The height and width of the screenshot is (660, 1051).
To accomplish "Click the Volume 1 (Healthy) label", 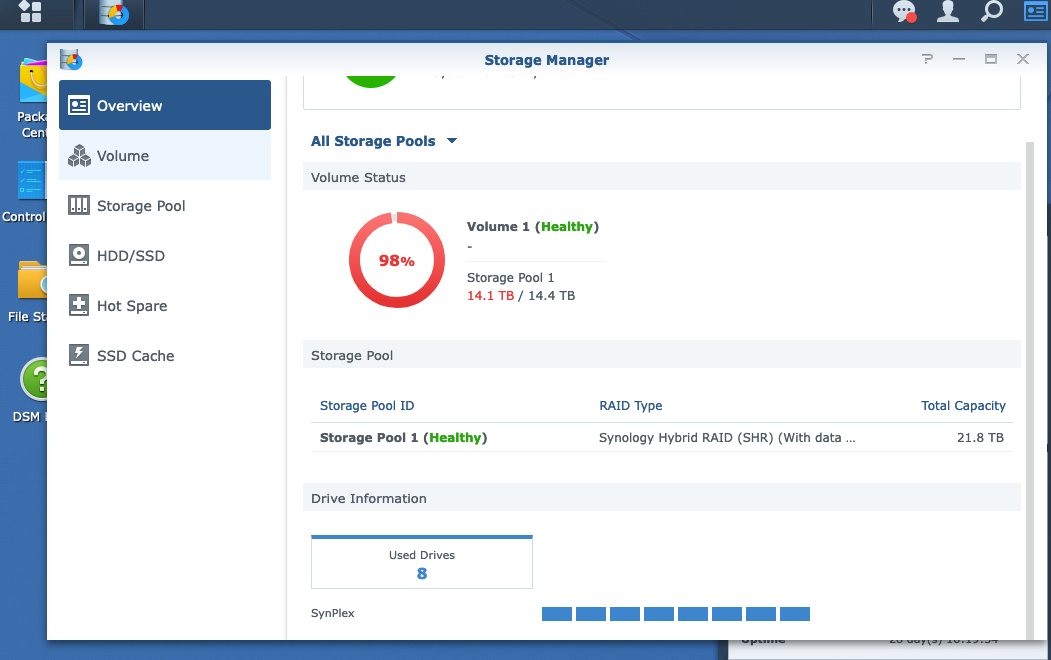I will click(x=533, y=226).
